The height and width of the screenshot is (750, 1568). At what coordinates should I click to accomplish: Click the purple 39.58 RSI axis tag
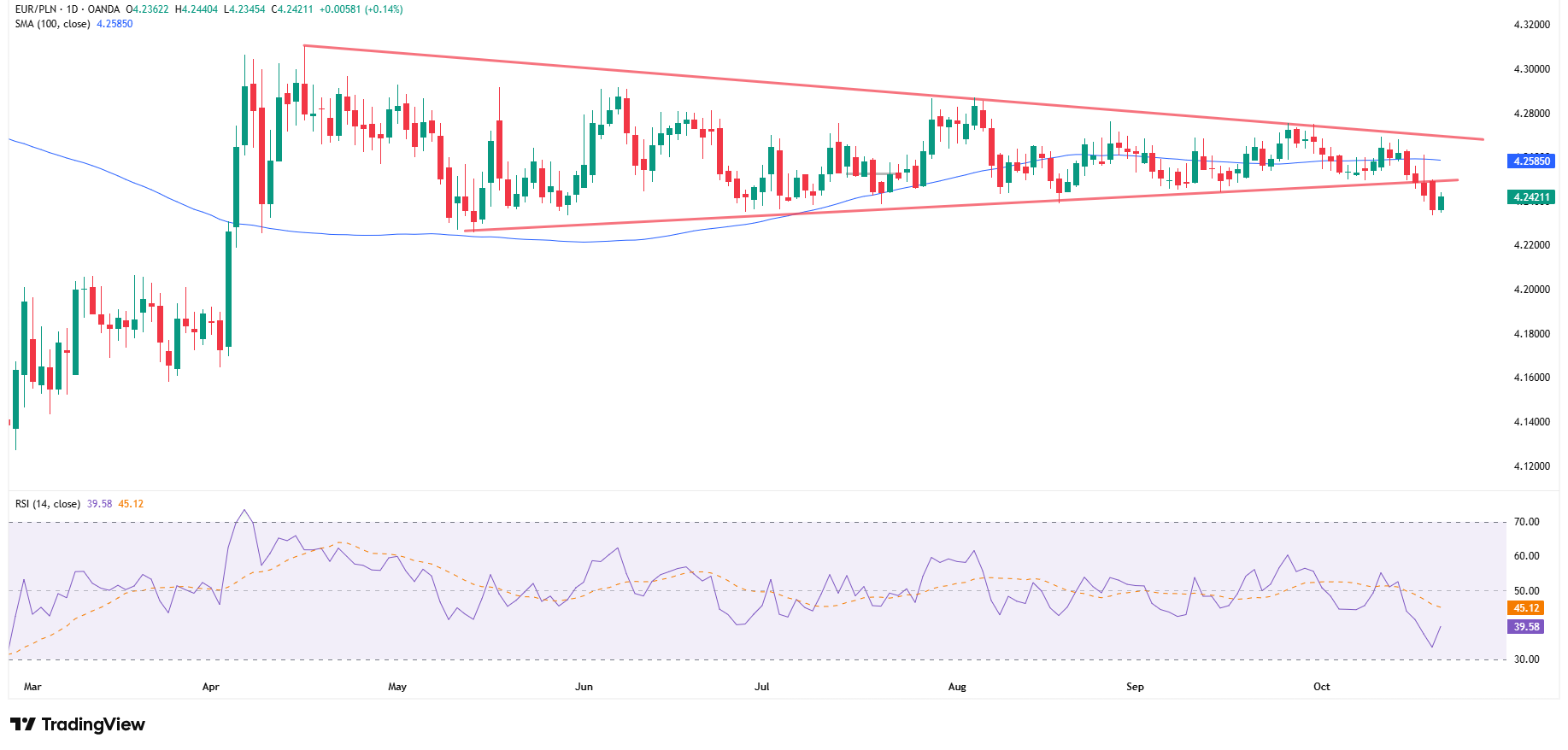click(x=1526, y=627)
